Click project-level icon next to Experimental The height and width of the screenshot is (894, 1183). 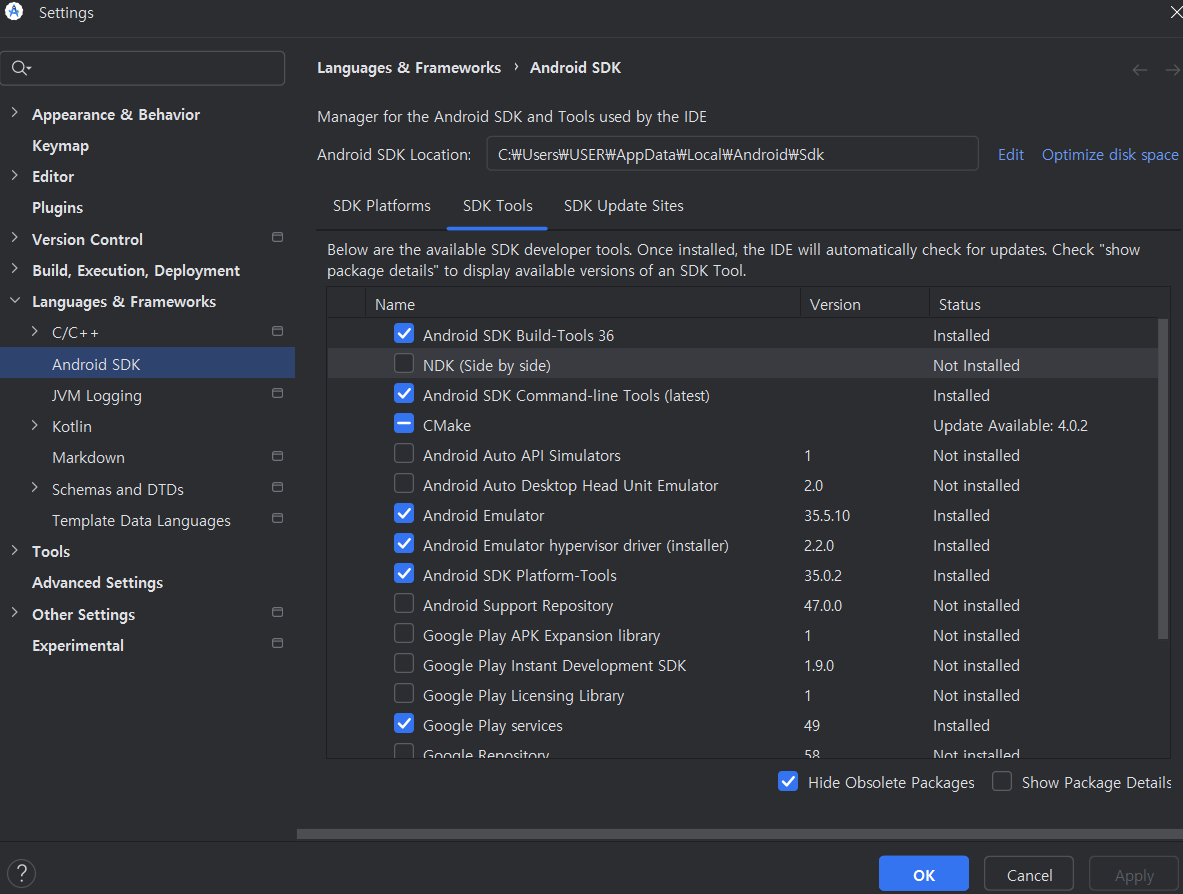click(278, 644)
